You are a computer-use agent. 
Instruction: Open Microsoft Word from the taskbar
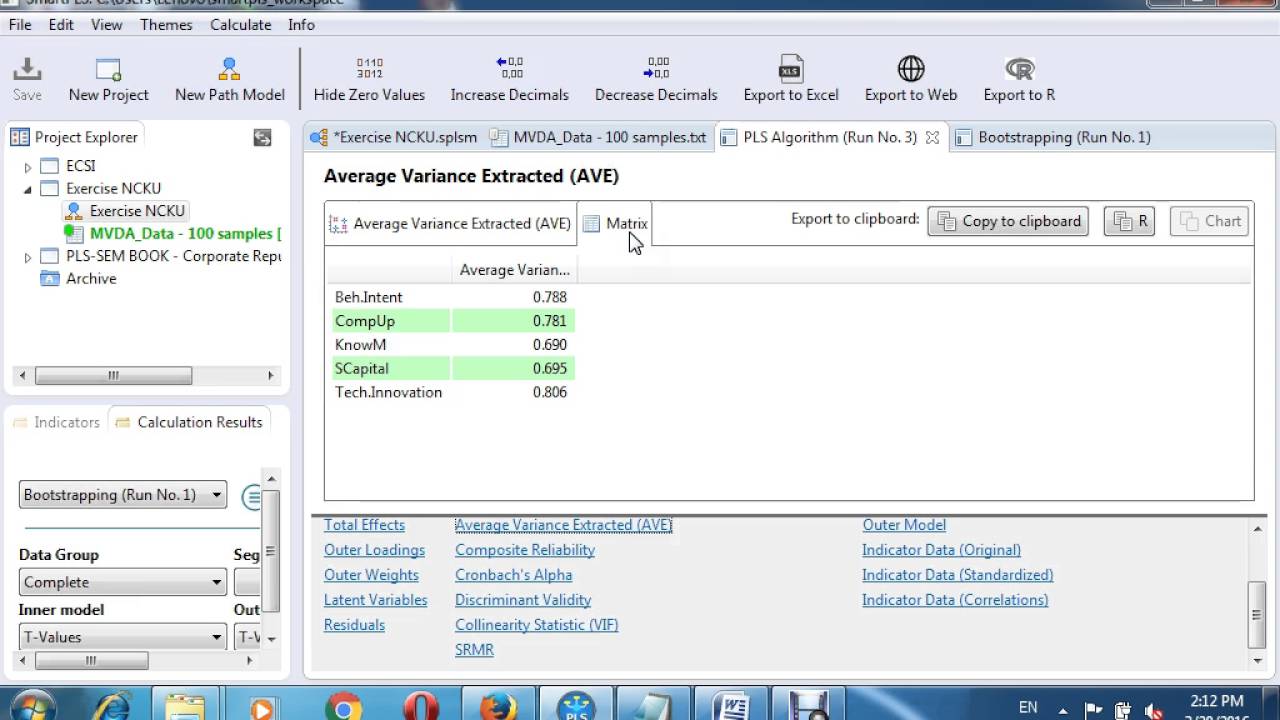(732, 706)
